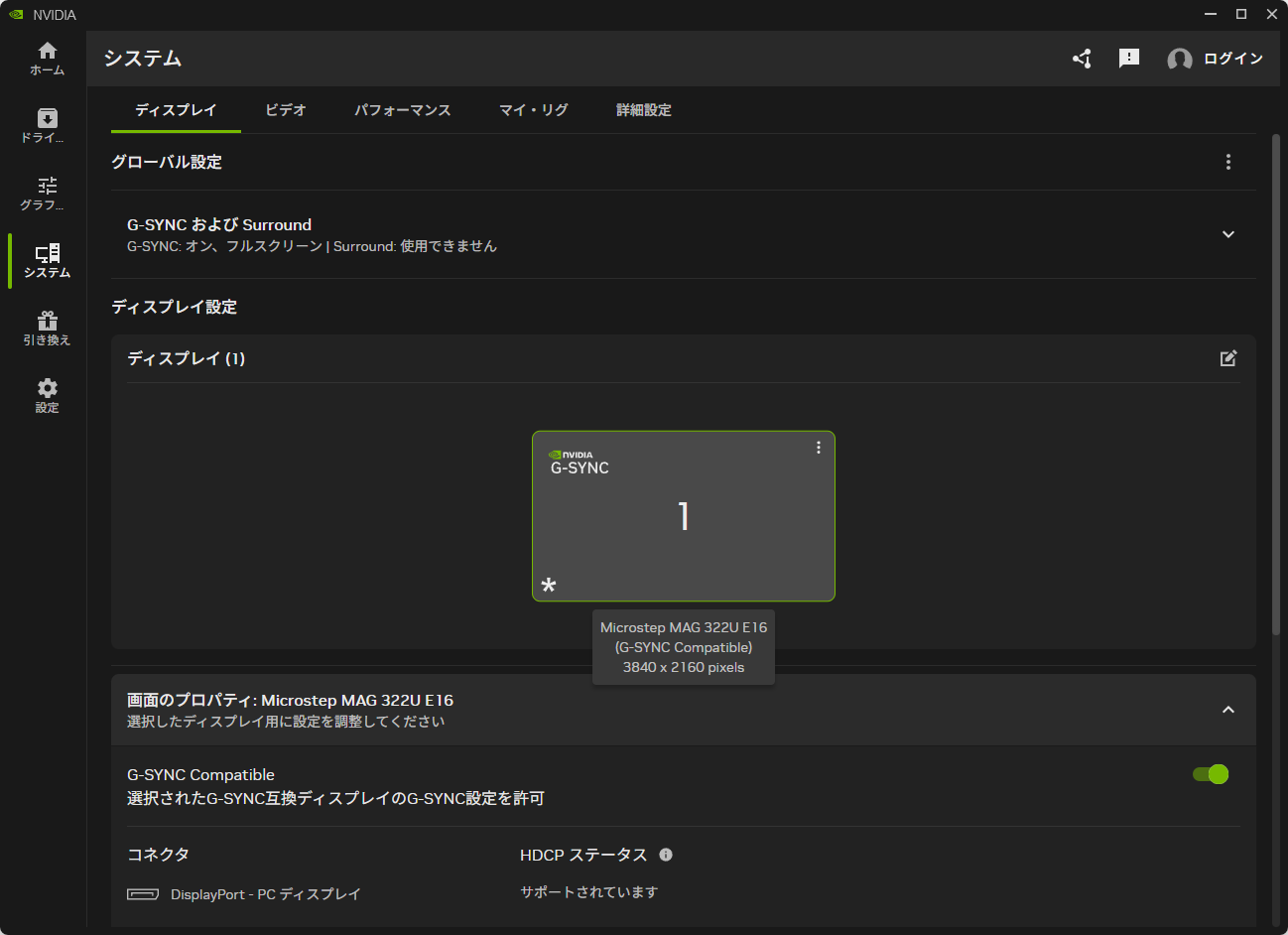Screen dimensions: 1288x935
Task: Open the ホーム (Home) sidebar icon
Action: [47, 59]
